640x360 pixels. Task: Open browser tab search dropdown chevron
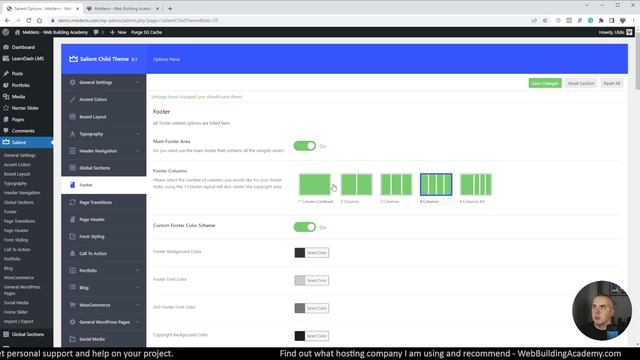point(587,5)
